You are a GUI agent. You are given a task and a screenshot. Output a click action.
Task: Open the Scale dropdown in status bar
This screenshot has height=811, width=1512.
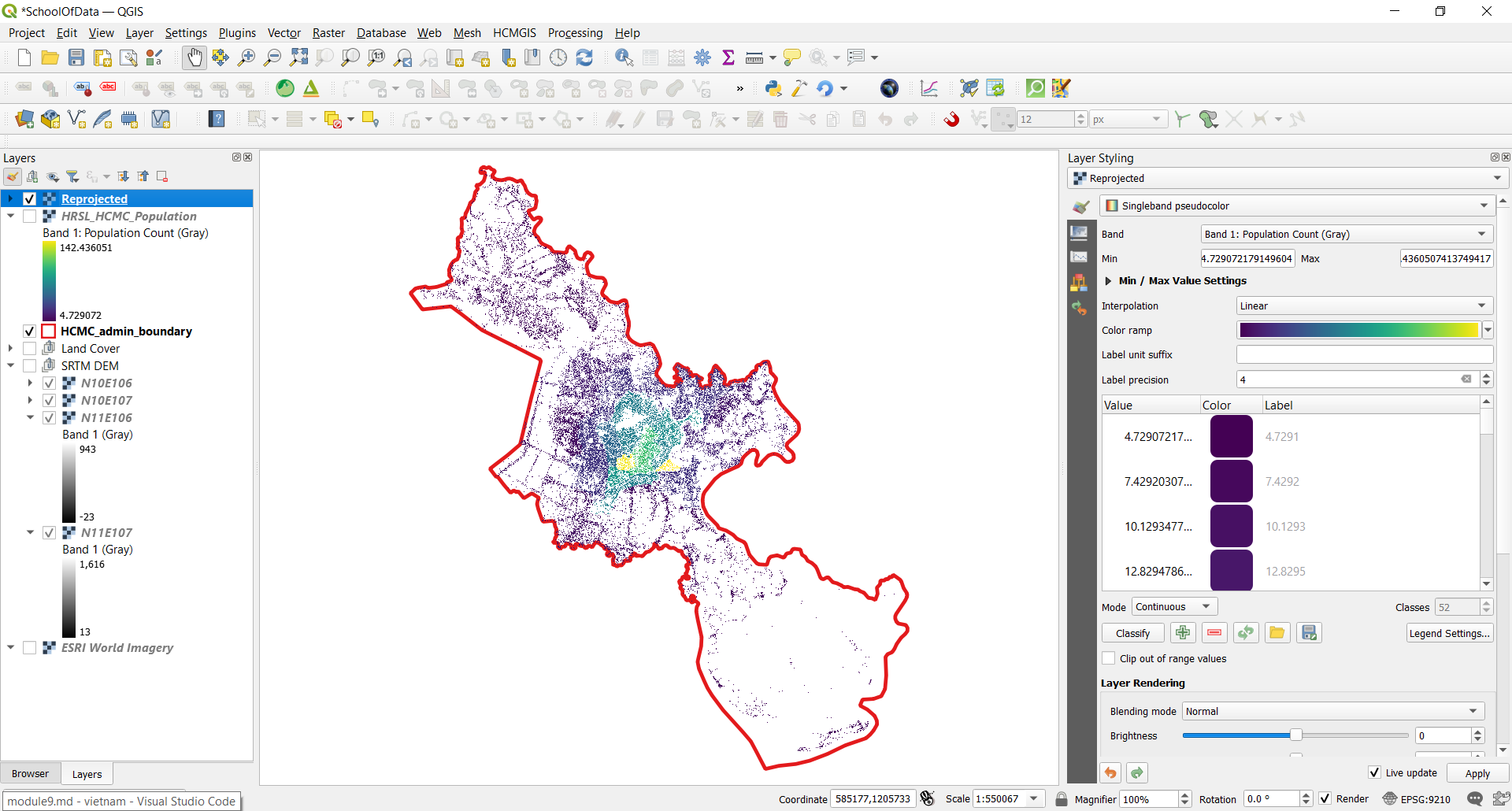click(1034, 798)
